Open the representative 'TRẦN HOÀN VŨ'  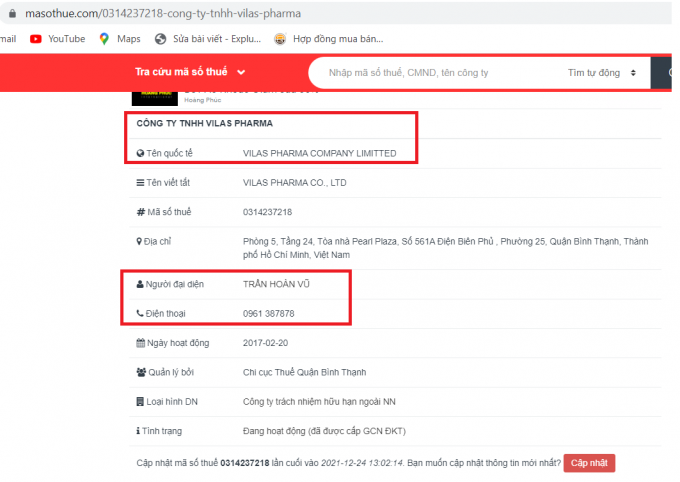(x=276, y=284)
